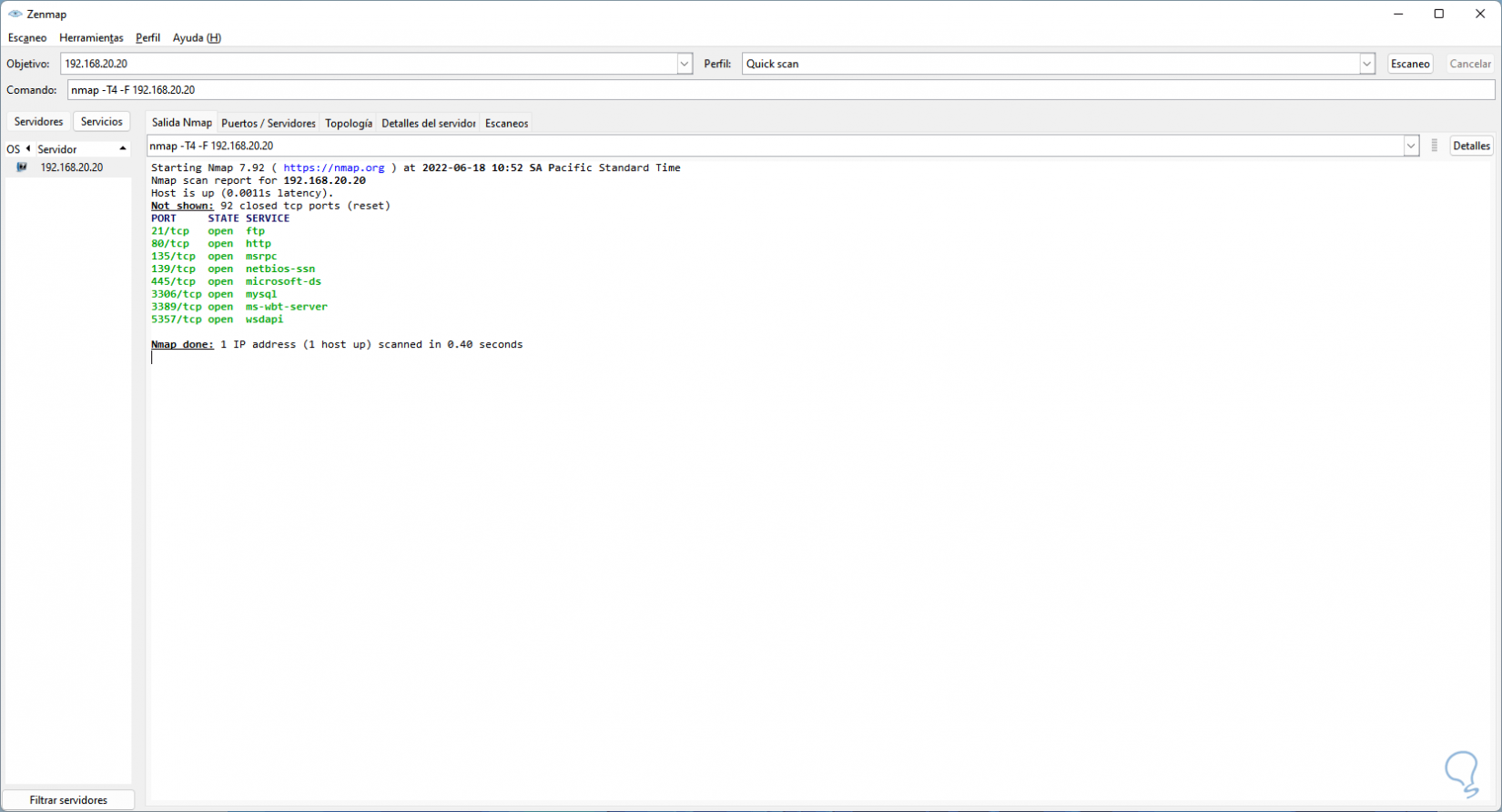Open the Ayuda (H) menu

(x=197, y=37)
